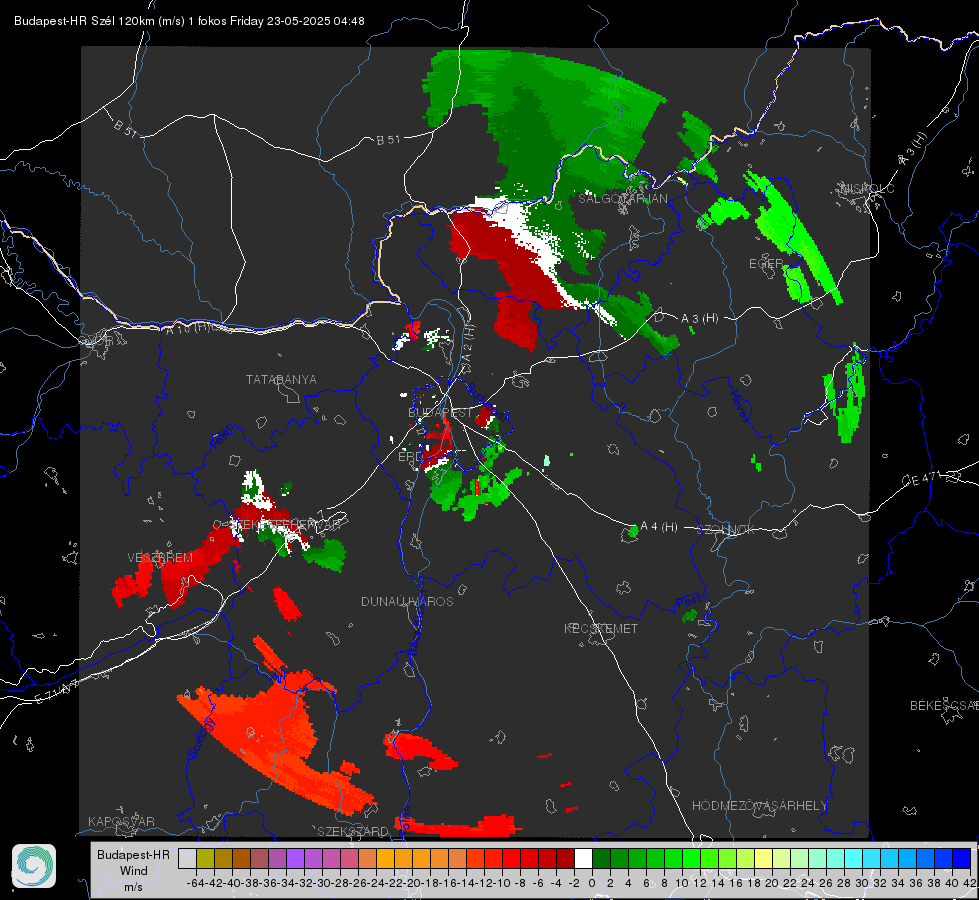Viewport: 979px width, 900px height.
Task: Click the cyan swatch above 28
Action: pos(854,859)
